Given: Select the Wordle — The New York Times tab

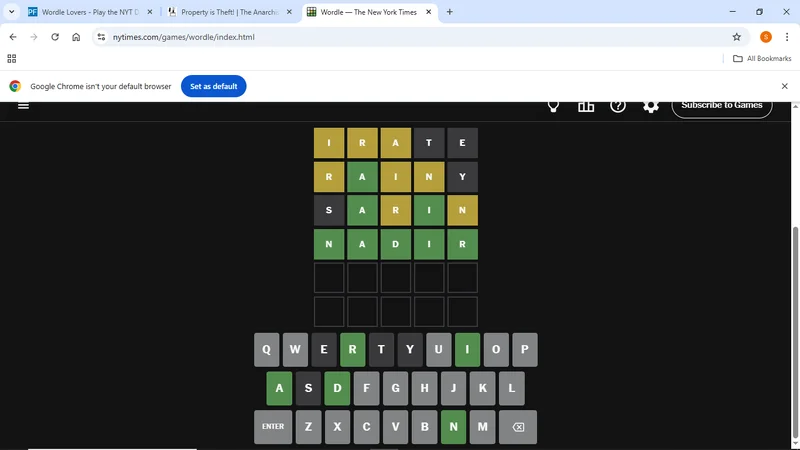Looking at the screenshot, I should pos(368,12).
